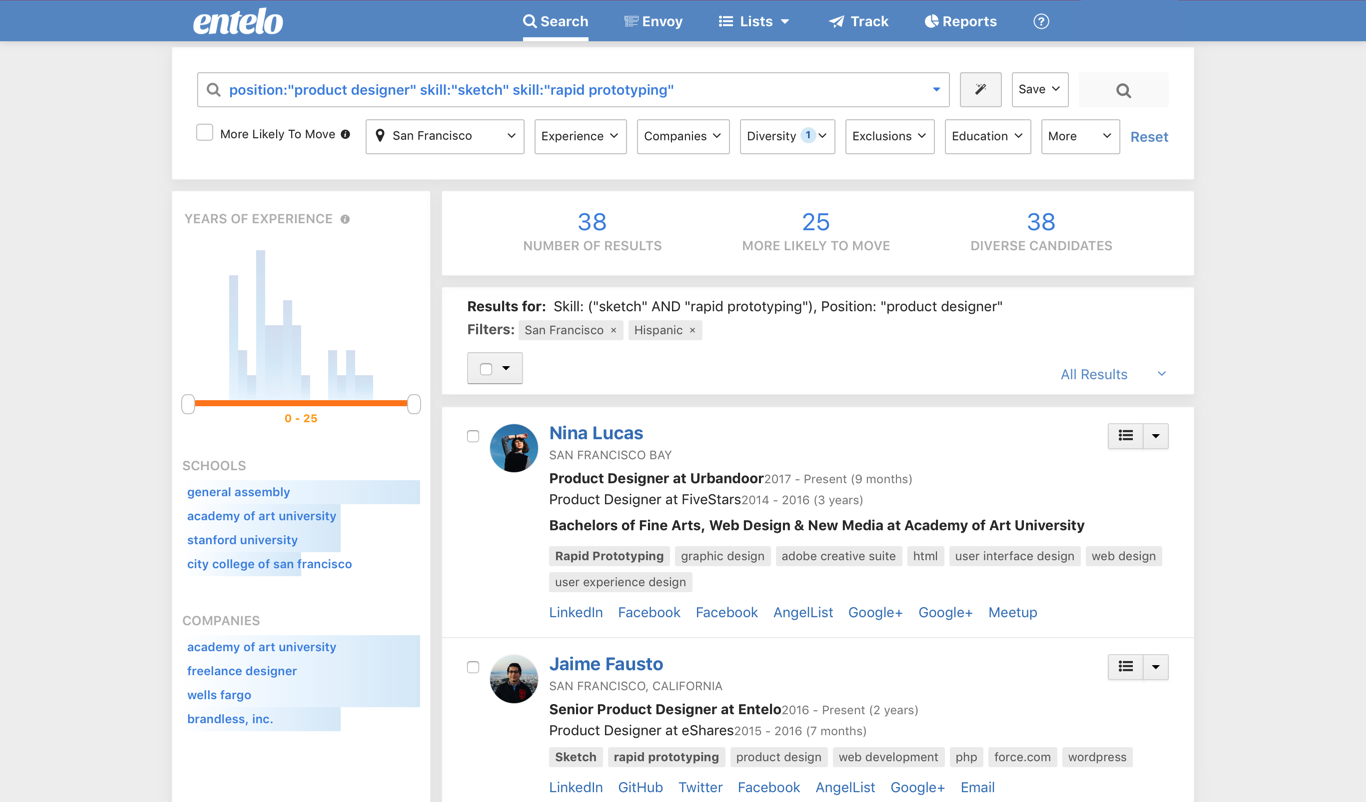This screenshot has width=1366, height=802.
Task: Click the magic wand query builder icon
Action: (980, 90)
